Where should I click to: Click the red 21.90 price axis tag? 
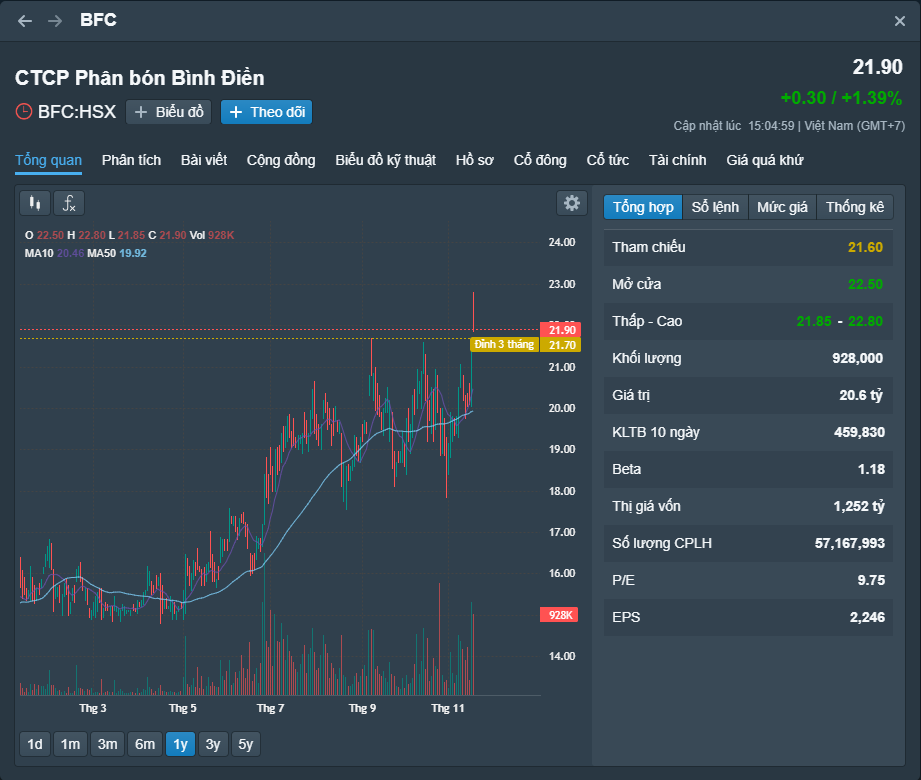[560, 330]
